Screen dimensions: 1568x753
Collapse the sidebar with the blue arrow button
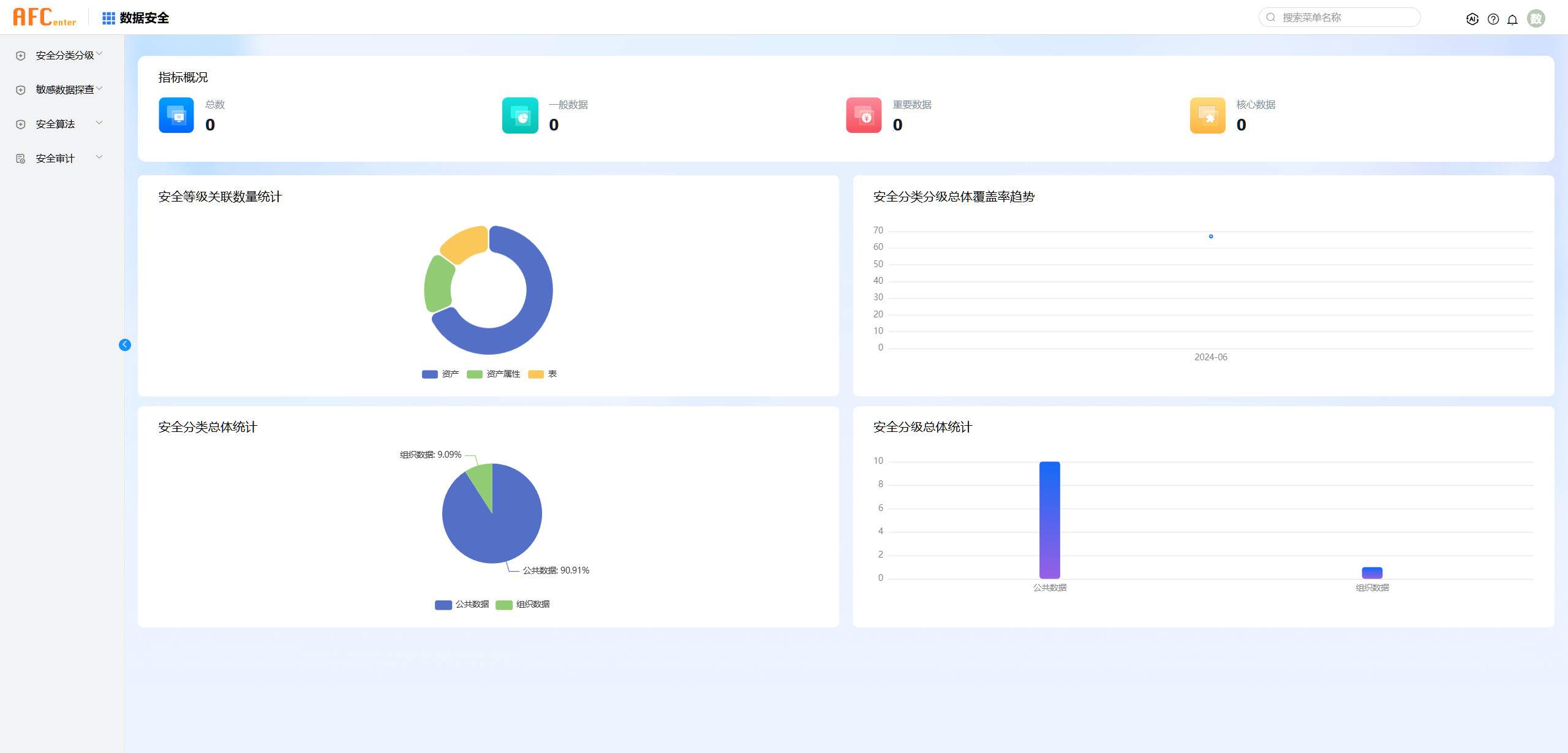coord(124,345)
